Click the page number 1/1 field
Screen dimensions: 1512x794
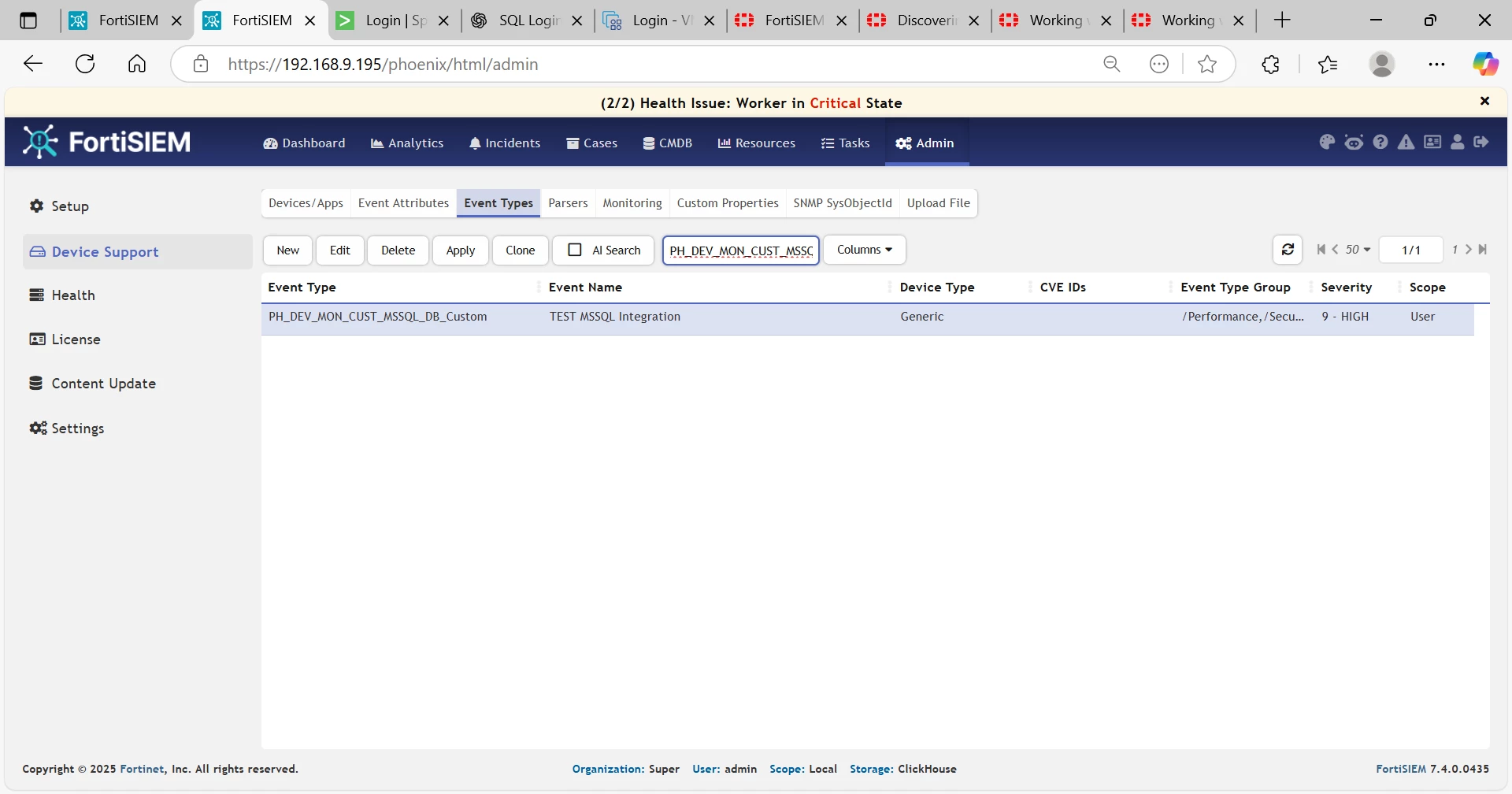[1411, 250]
